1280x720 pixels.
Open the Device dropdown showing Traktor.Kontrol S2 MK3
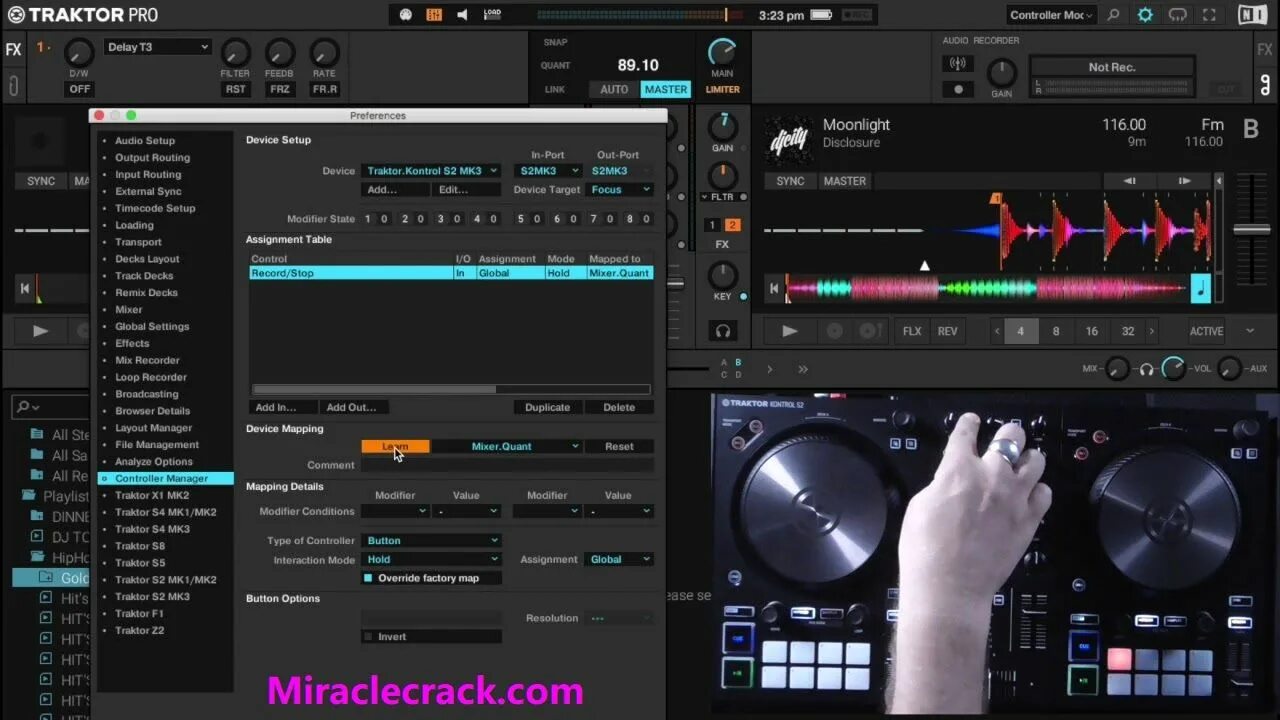[431, 171]
